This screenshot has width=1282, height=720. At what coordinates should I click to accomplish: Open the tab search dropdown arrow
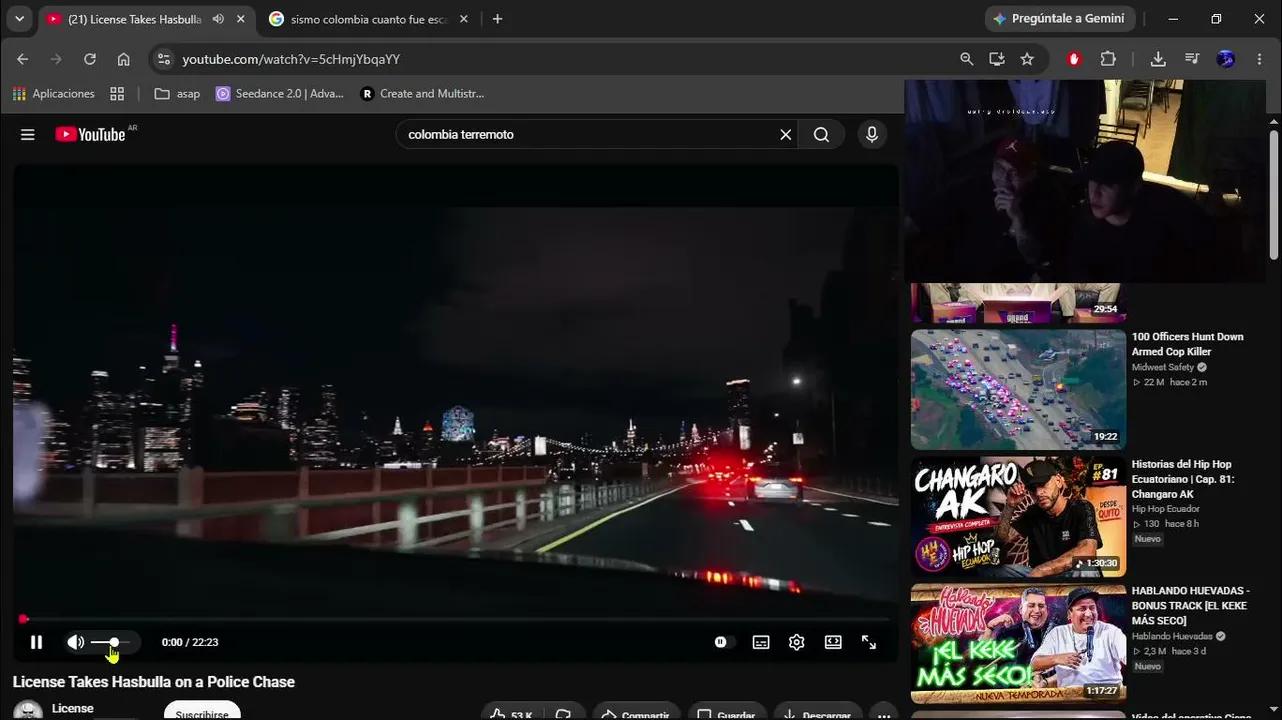tap(19, 19)
